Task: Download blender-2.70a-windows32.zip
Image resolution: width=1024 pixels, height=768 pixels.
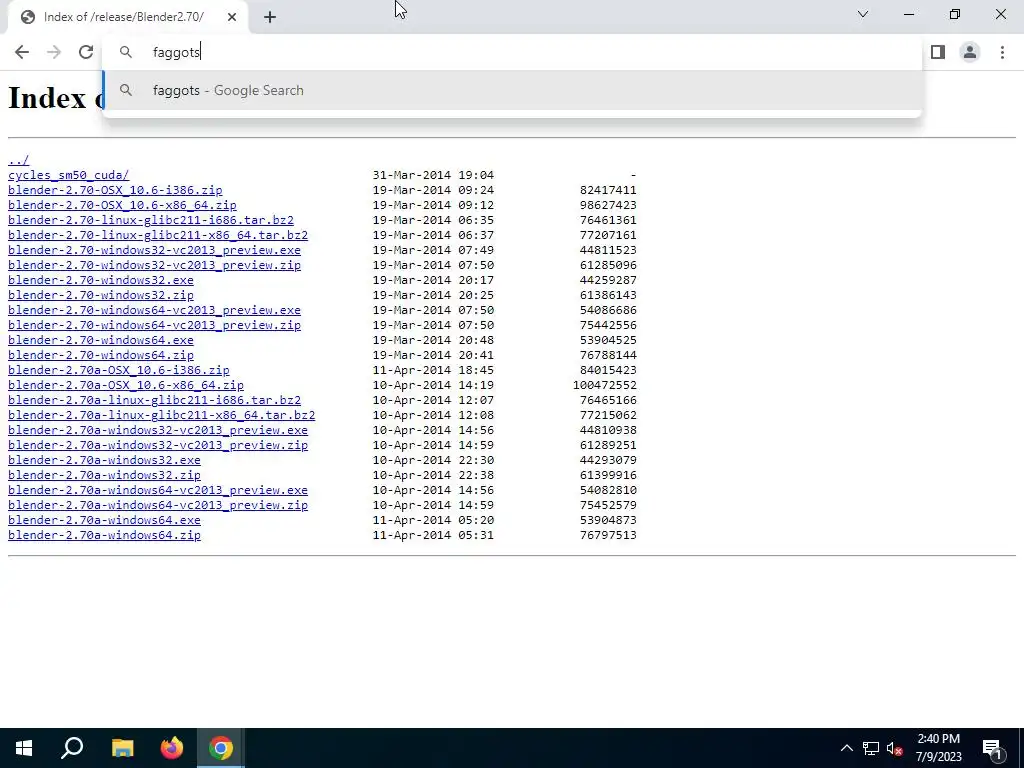Action: click(x=104, y=475)
